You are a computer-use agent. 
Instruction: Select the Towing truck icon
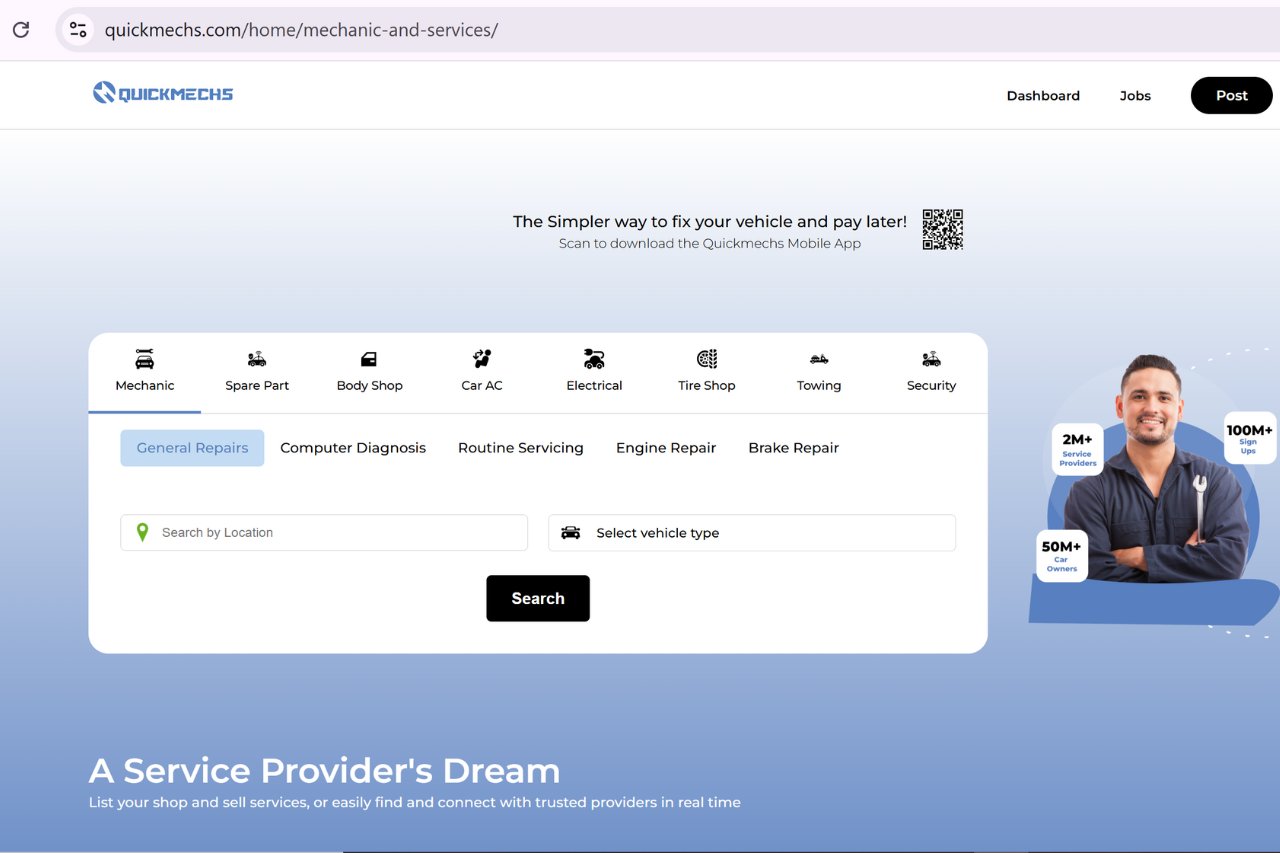(819, 359)
